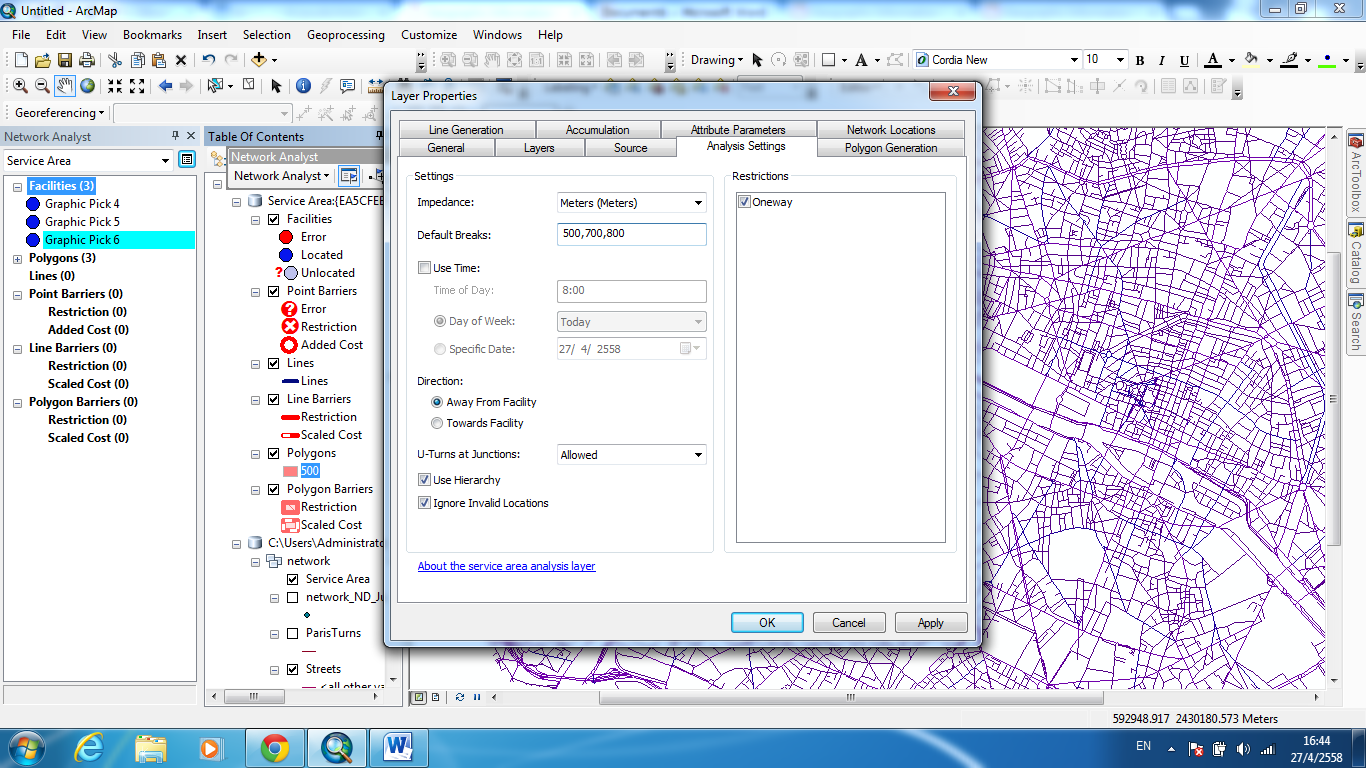Open the ArcToolbox side tab
The image size is (1366, 768).
click(x=1356, y=174)
